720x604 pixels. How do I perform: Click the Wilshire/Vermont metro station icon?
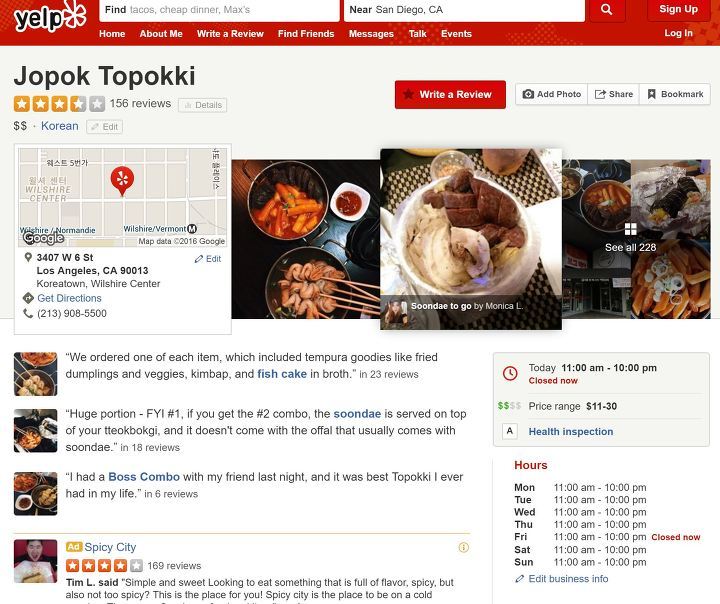coord(192,229)
